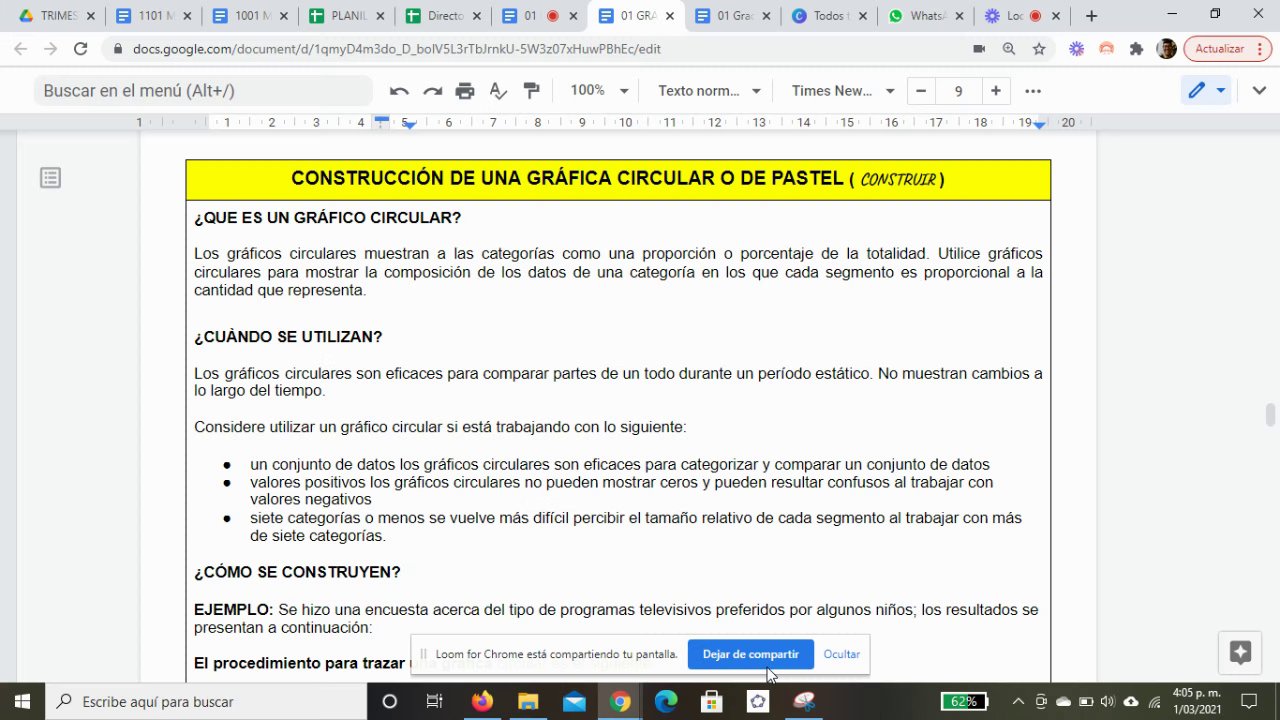Activate the paint format tool
Viewport: 1280px width, 720px height.
pyautogui.click(x=531, y=91)
